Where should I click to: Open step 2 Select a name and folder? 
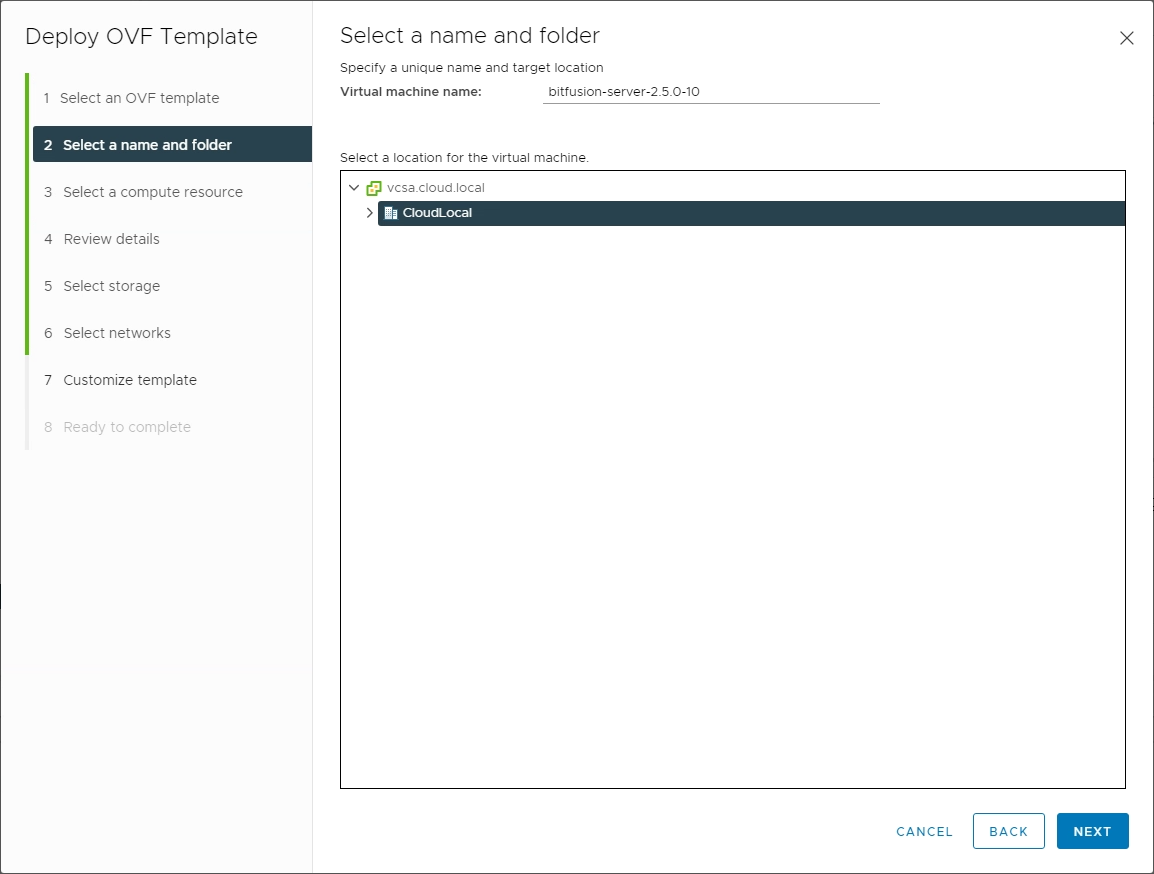pyautogui.click(x=172, y=144)
